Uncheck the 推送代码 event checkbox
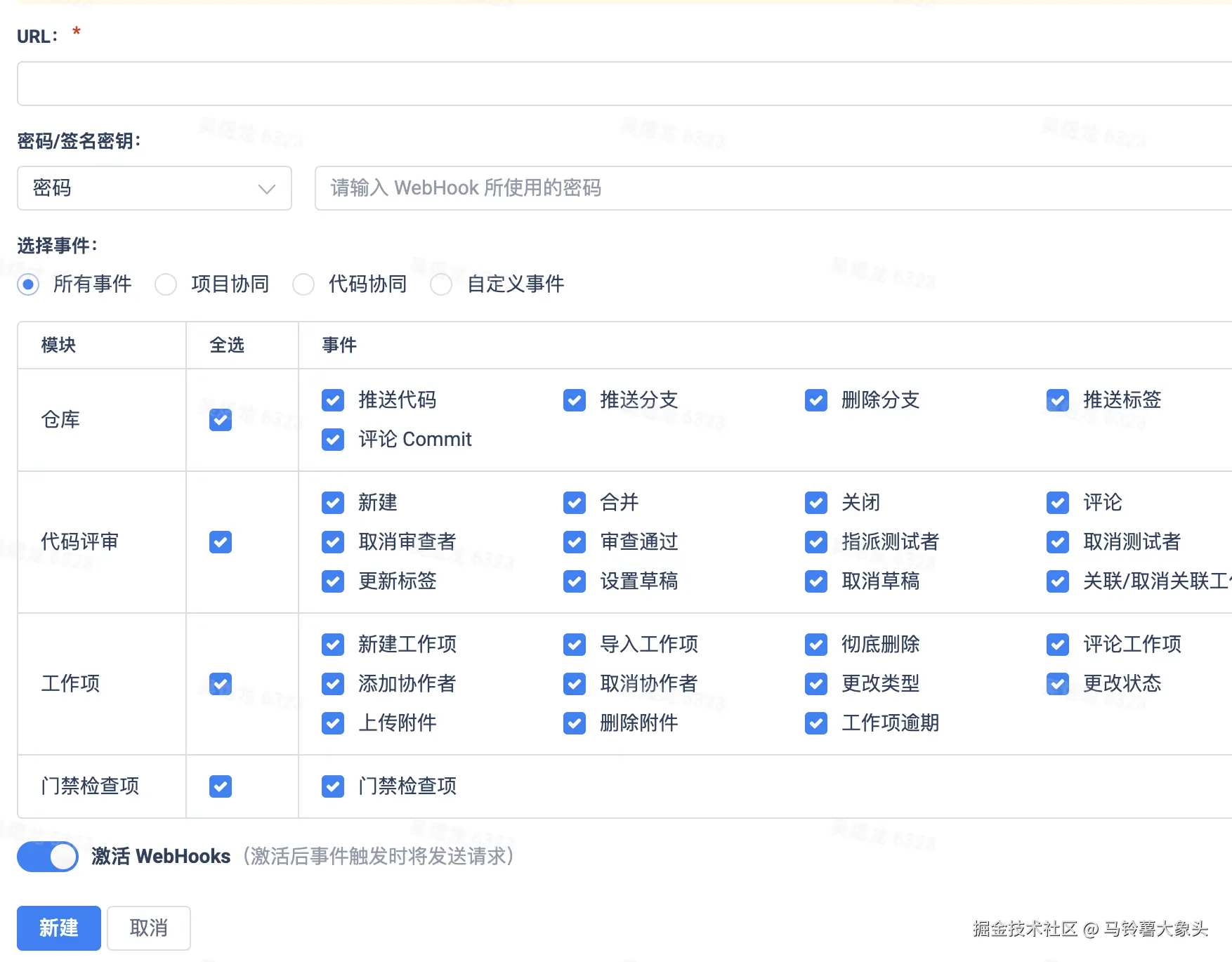 click(333, 400)
